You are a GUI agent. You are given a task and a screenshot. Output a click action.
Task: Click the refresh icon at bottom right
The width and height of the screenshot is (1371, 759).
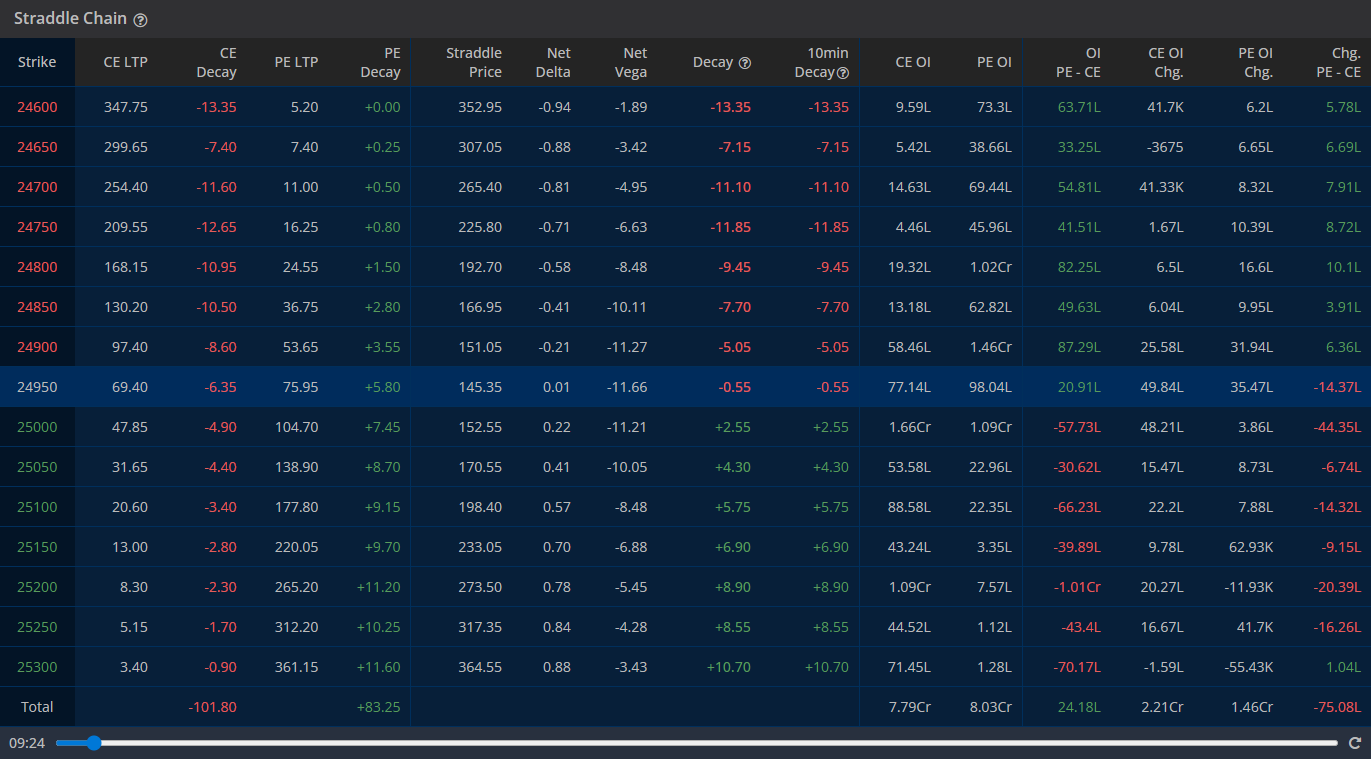(1355, 743)
